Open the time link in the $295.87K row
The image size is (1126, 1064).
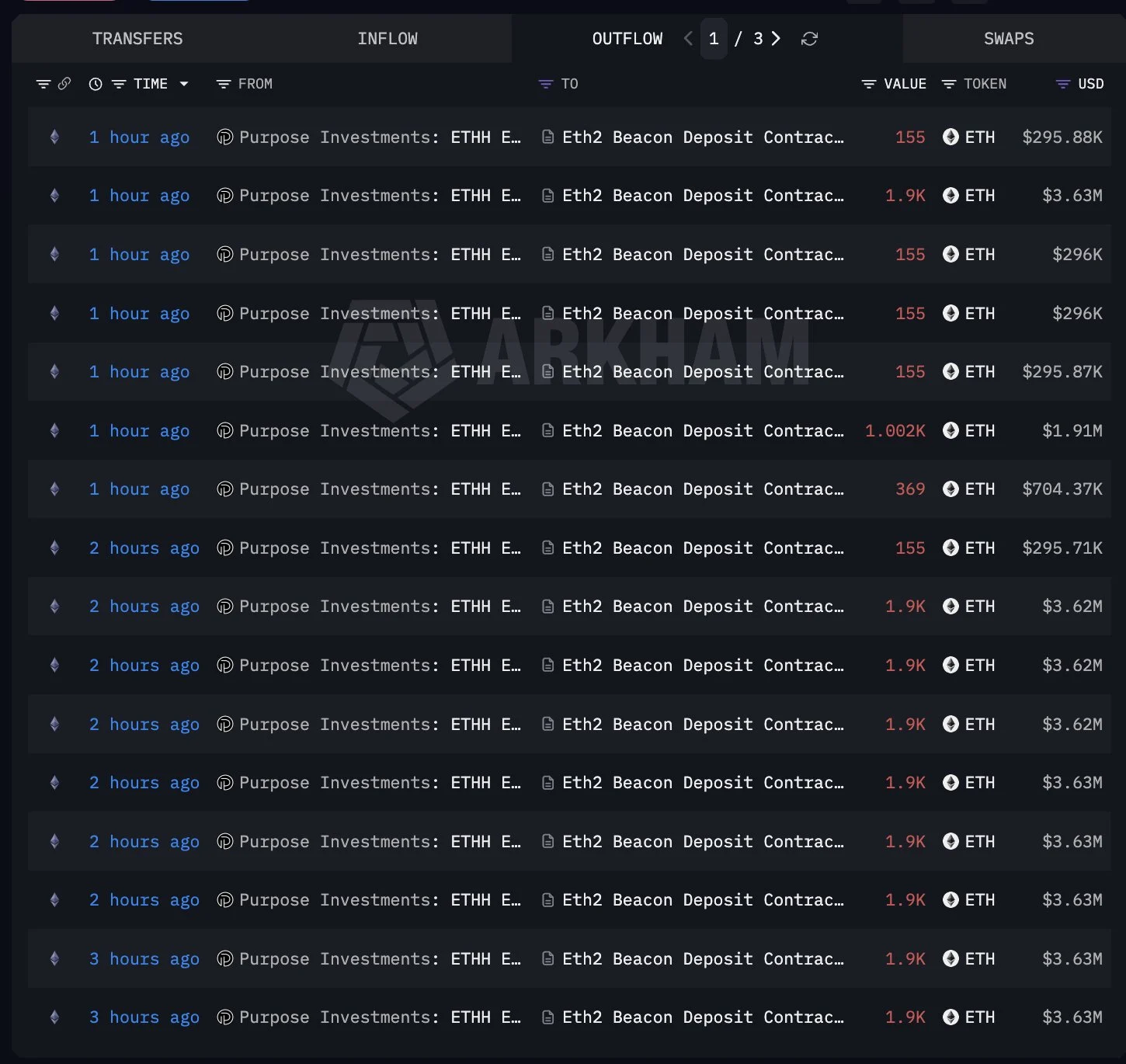coord(139,372)
